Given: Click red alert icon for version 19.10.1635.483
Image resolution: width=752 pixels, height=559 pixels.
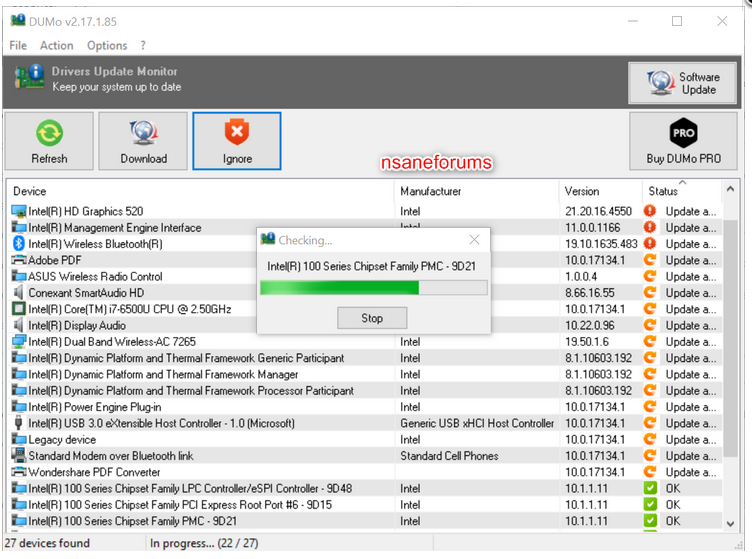Looking at the screenshot, I should pyautogui.click(x=650, y=244).
